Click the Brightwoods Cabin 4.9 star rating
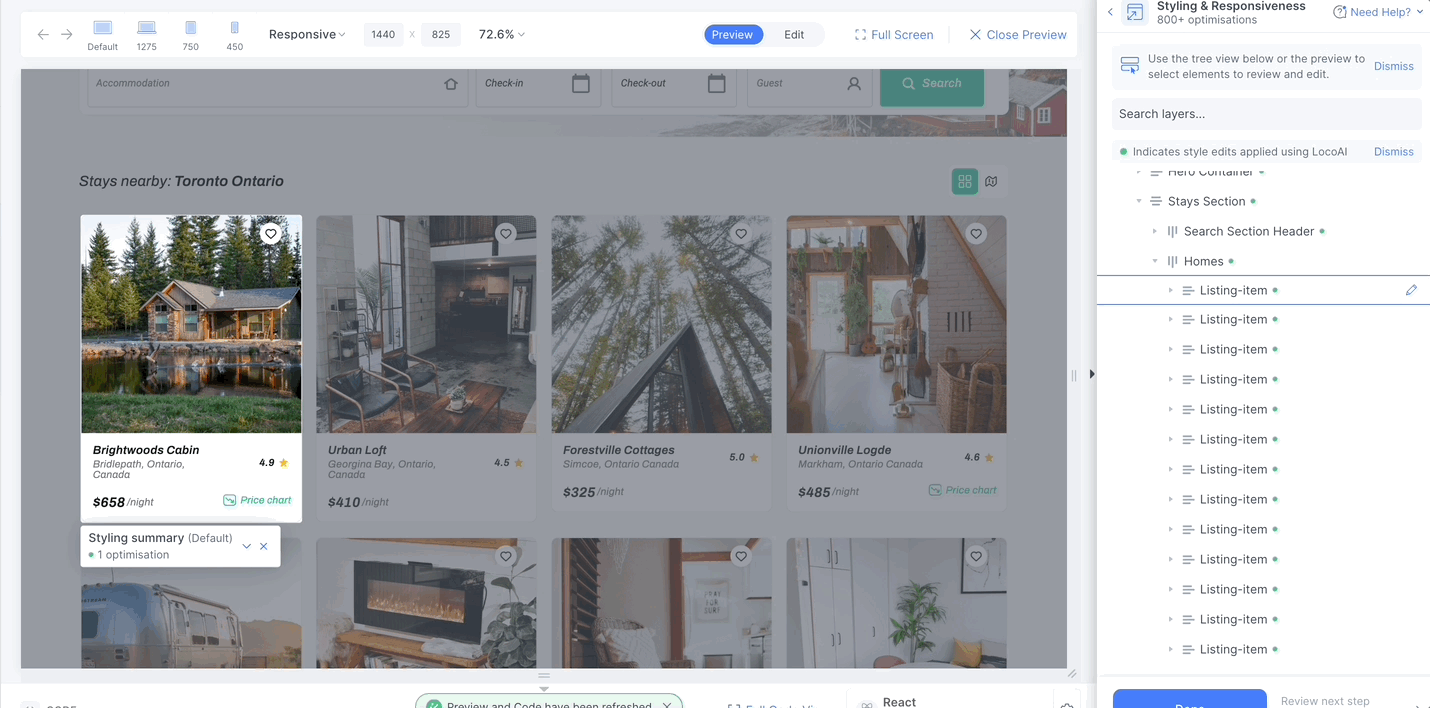The image size is (1430, 708). [274, 463]
